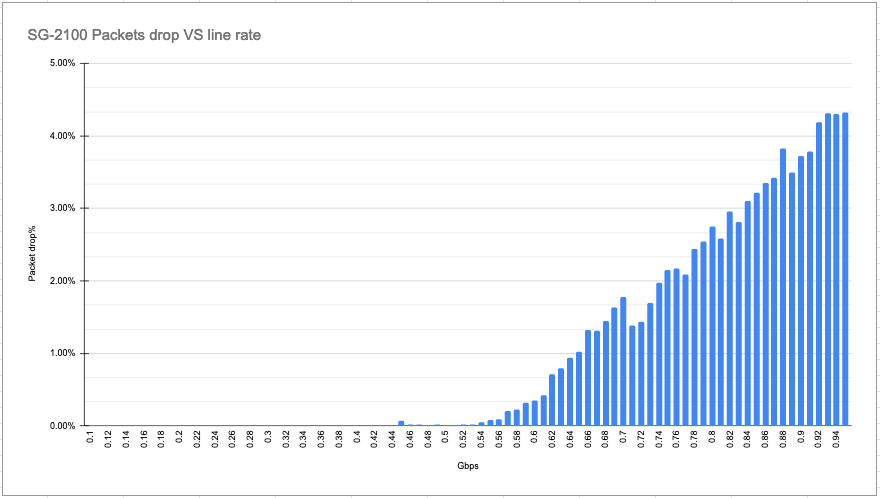Select the blue bar above 0.58
The width and height of the screenshot is (880, 498).
tap(517, 418)
